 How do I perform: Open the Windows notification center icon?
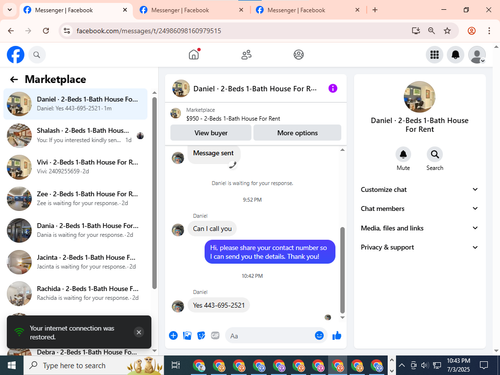pyautogui.click(x=484, y=365)
